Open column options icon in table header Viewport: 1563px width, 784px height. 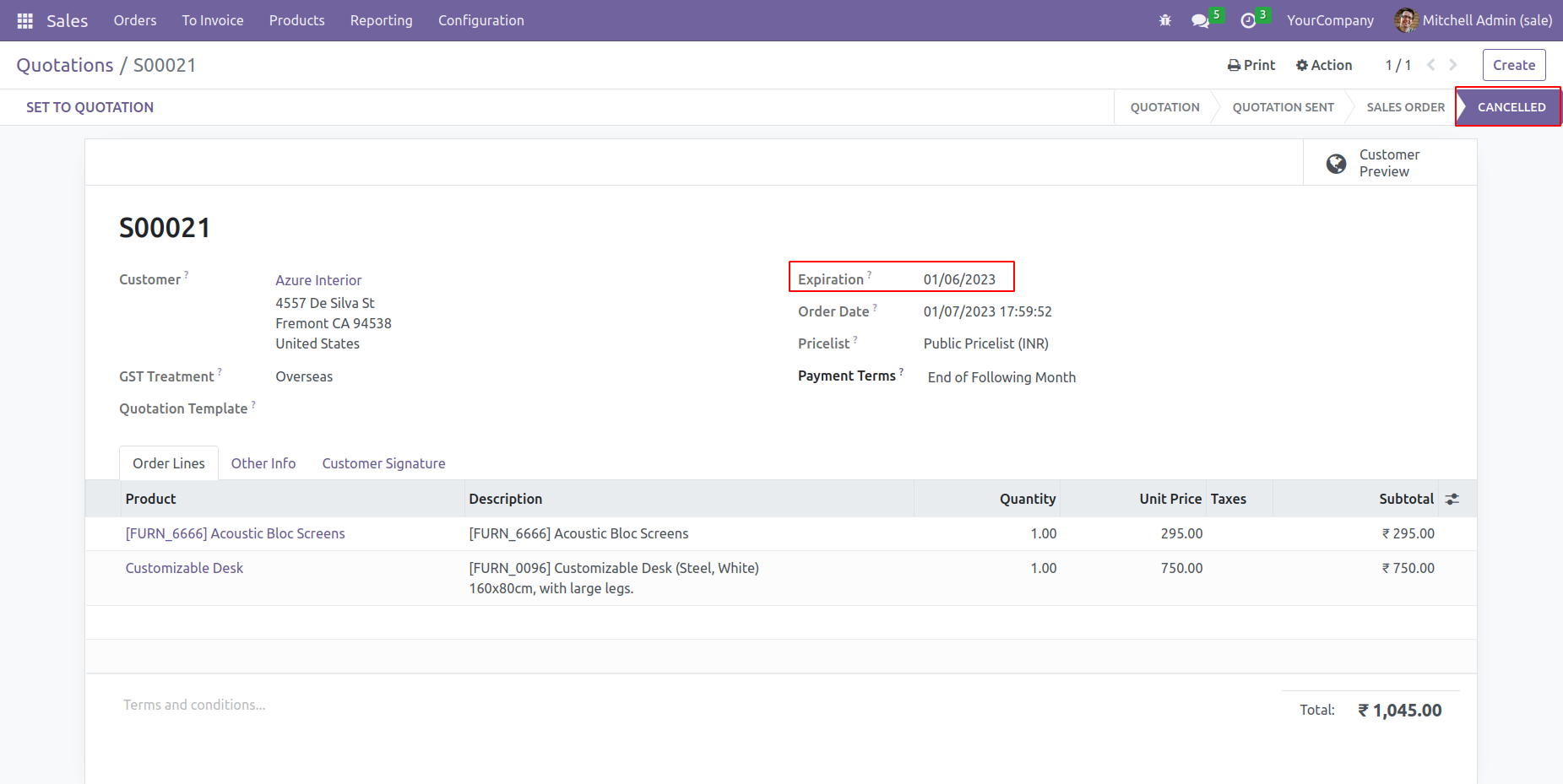click(x=1452, y=499)
